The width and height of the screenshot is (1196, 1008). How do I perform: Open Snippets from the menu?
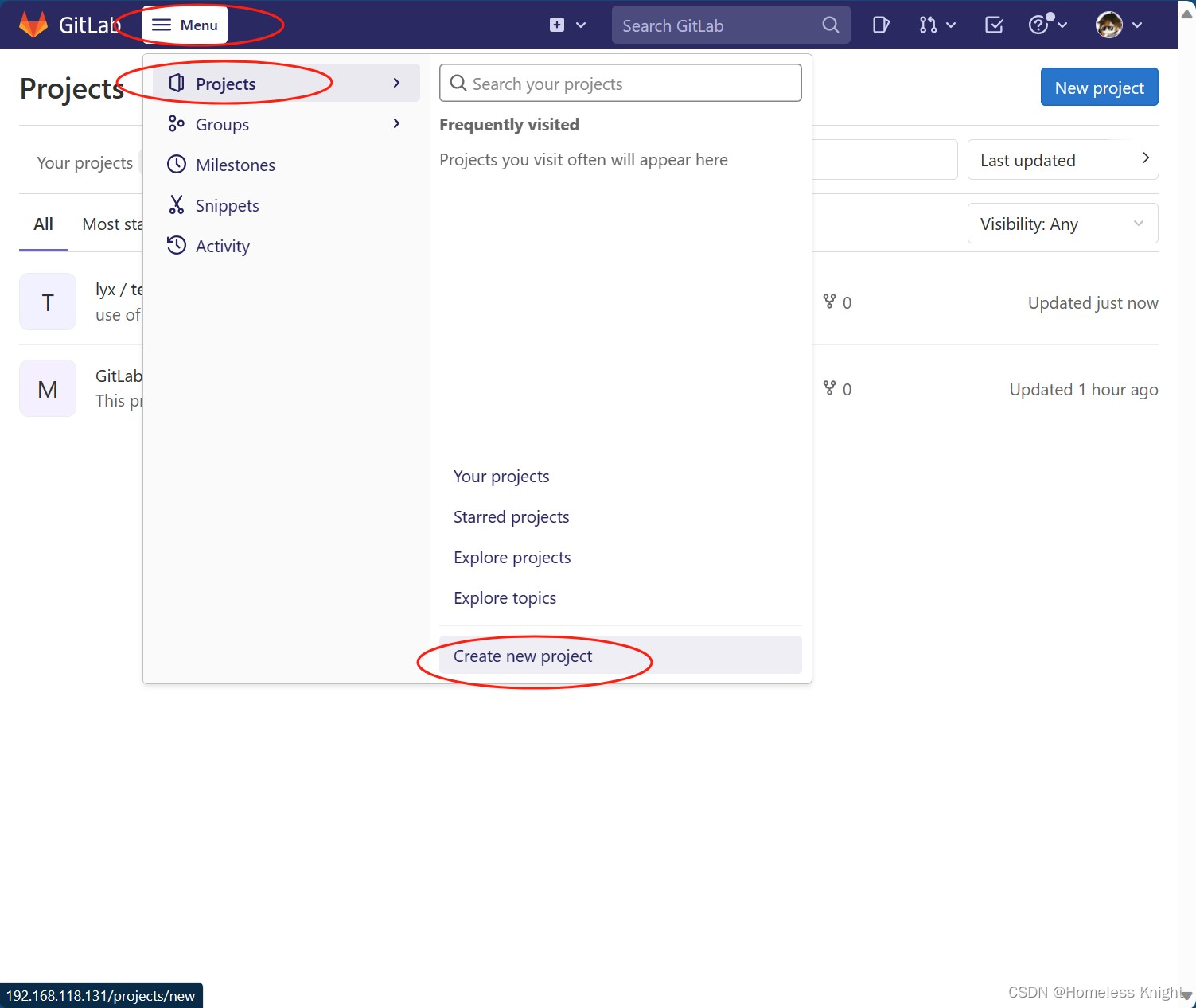pos(286,205)
